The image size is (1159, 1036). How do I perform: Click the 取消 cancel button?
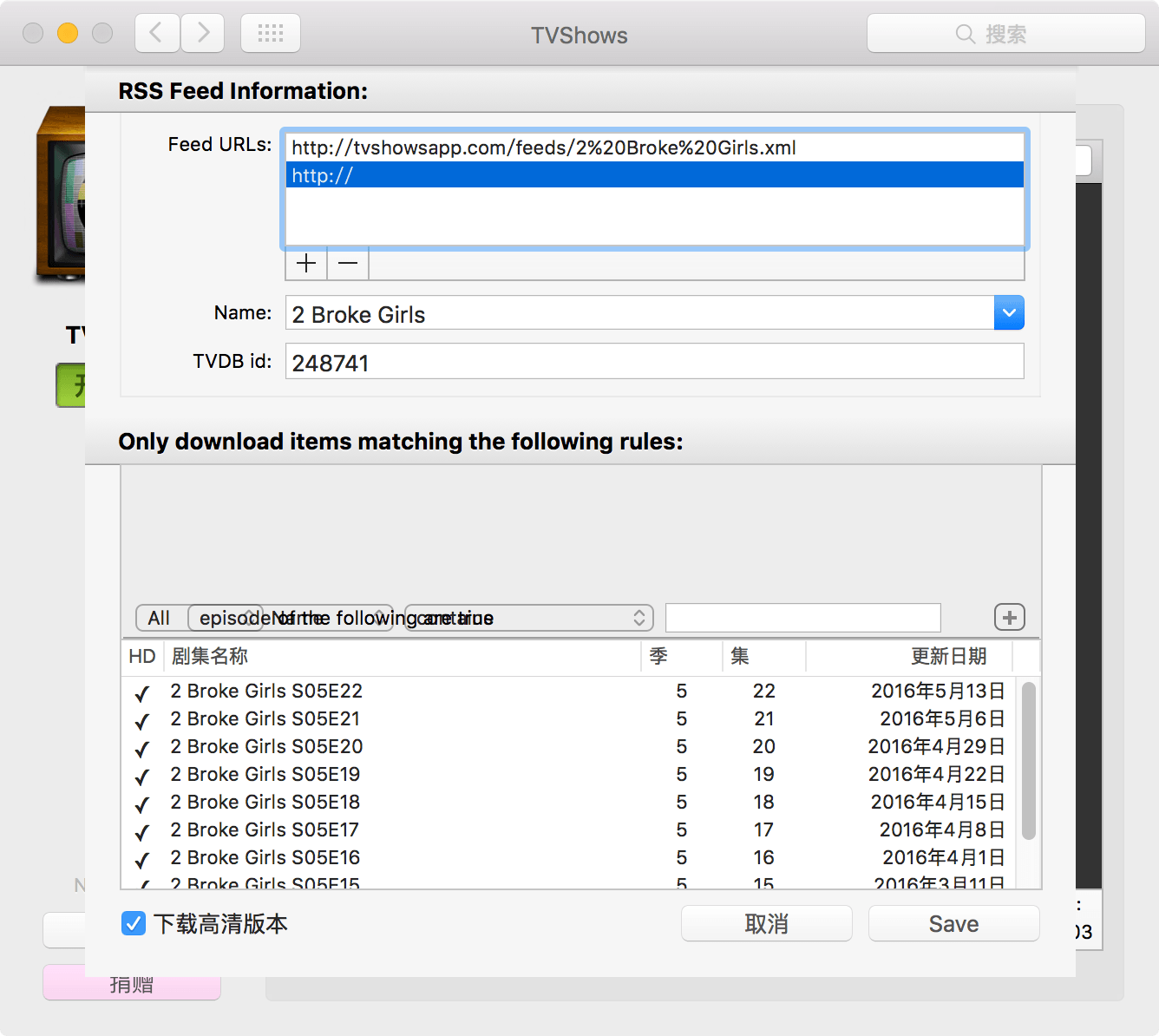pos(767,923)
